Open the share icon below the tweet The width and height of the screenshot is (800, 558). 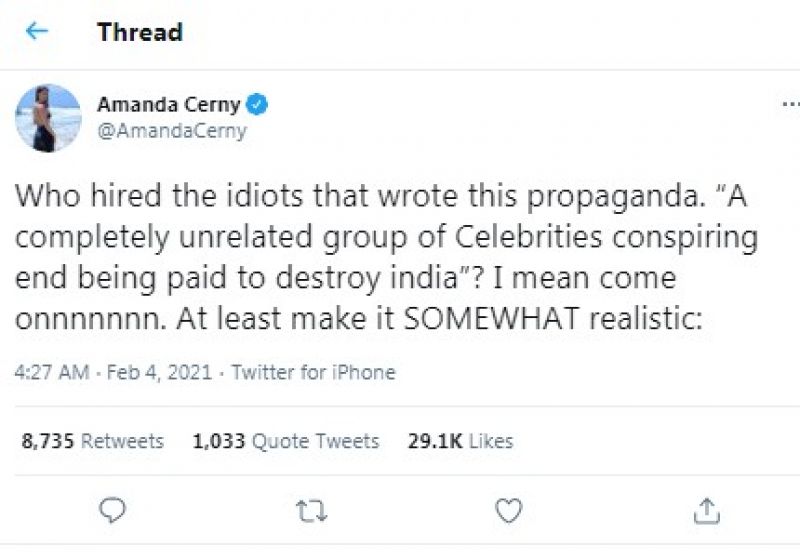point(707,511)
